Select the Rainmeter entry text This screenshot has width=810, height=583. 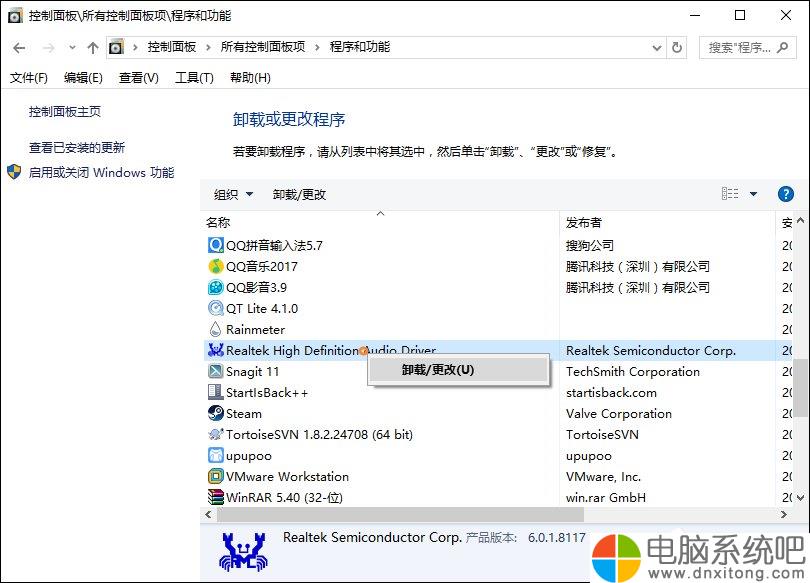(255, 329)
